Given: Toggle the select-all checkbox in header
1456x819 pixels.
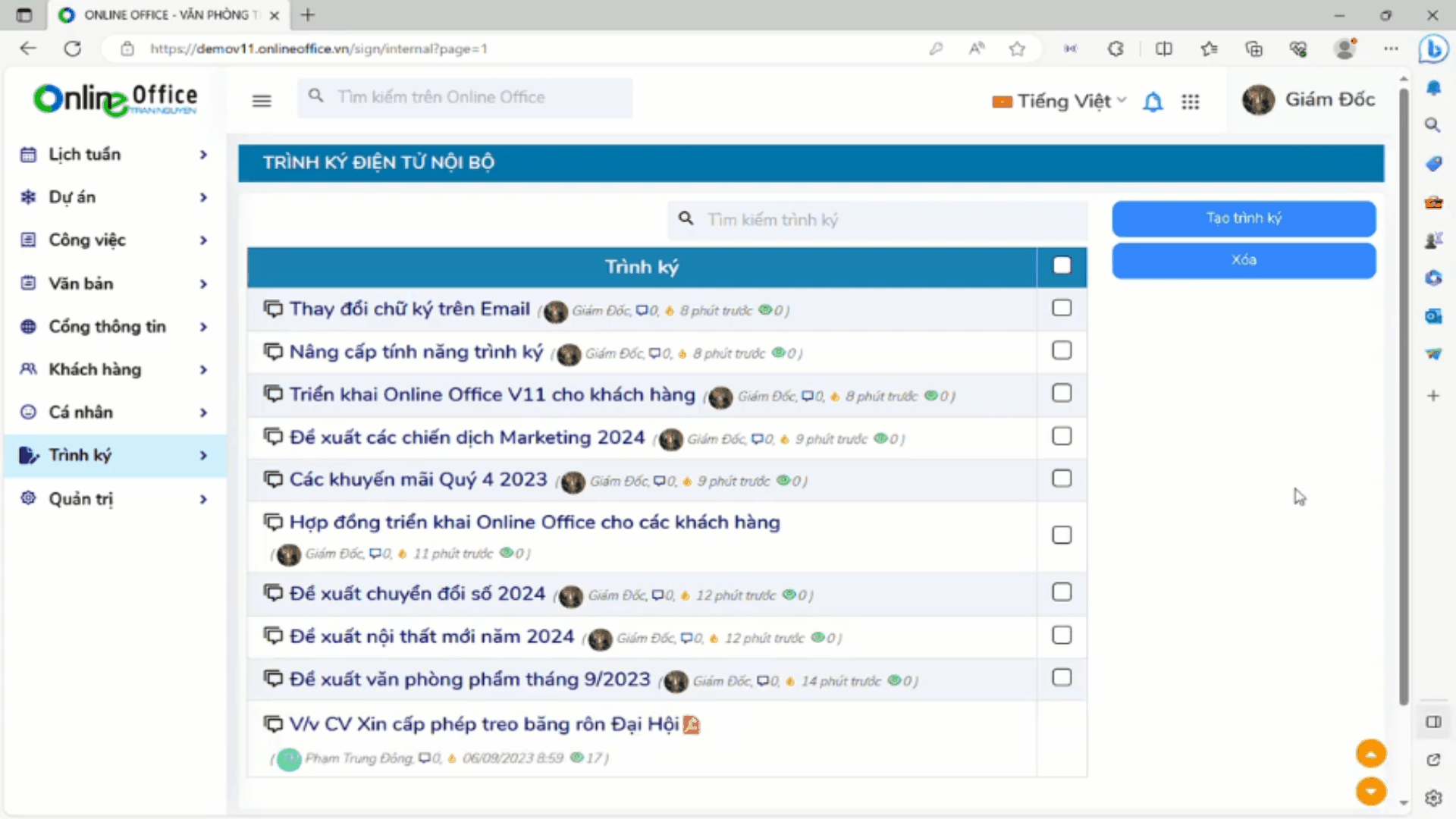Looking at the screenshot, I should pyautogui.click(x=1062, y=266).
